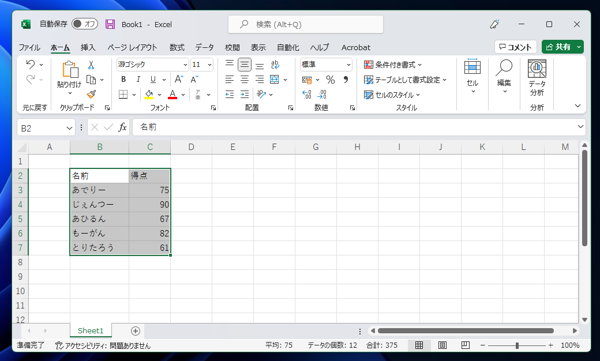Switch to the 数式 tab
Viewport: 600px width, 361px height.
pos(177,47)
